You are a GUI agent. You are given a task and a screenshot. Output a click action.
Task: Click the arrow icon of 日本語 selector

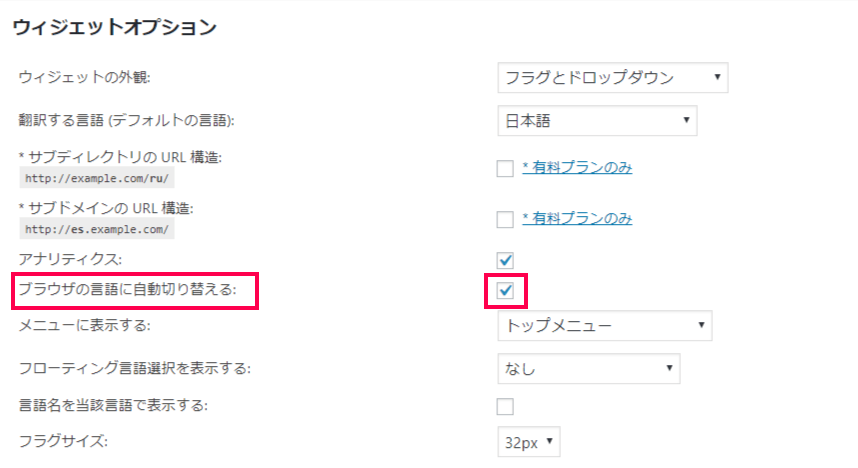(x=686, y=120)
